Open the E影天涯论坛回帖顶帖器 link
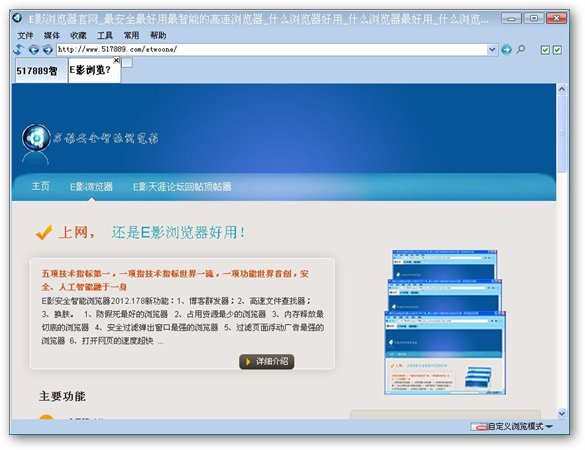 182,187
